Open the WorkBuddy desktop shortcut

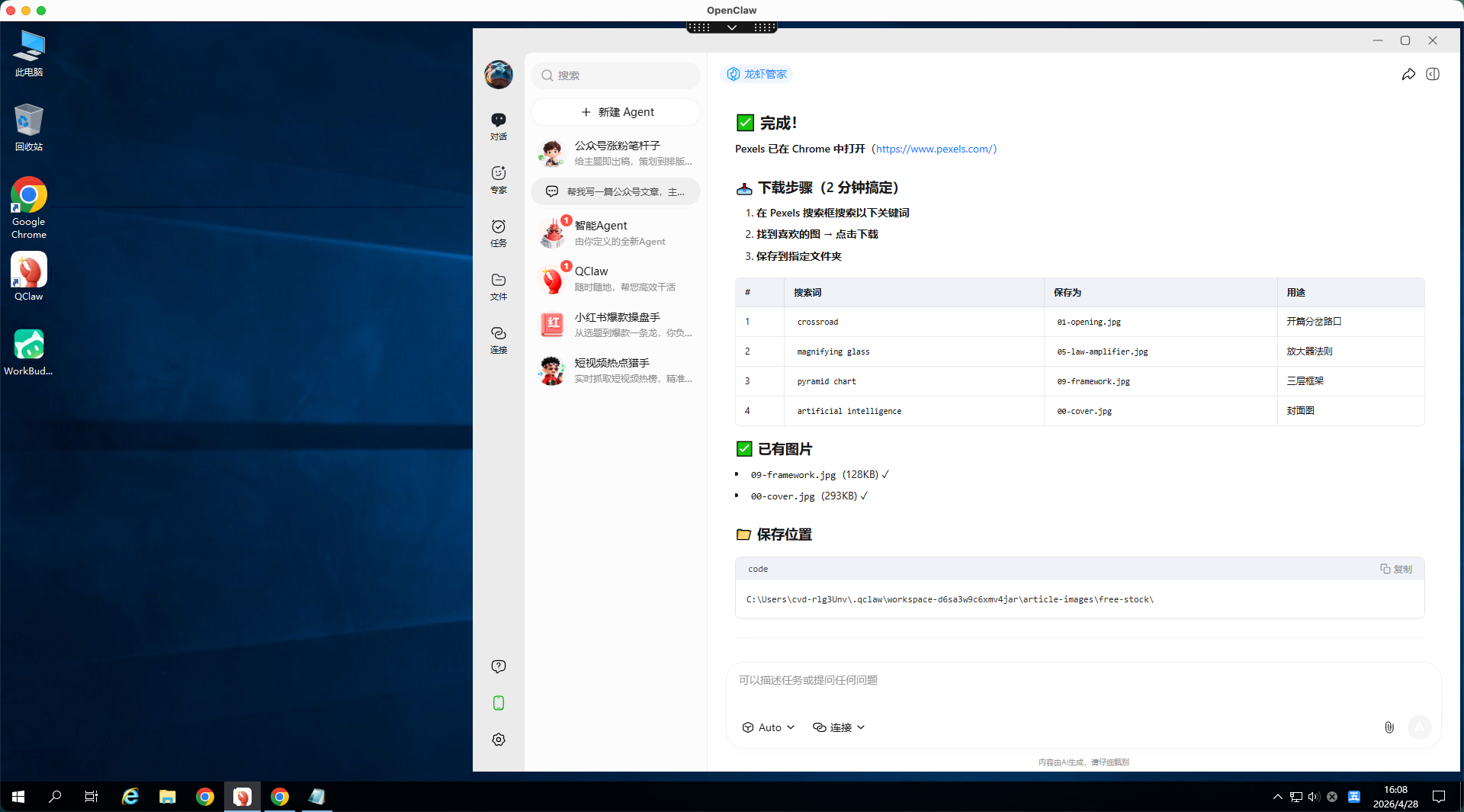click(29, 352)
